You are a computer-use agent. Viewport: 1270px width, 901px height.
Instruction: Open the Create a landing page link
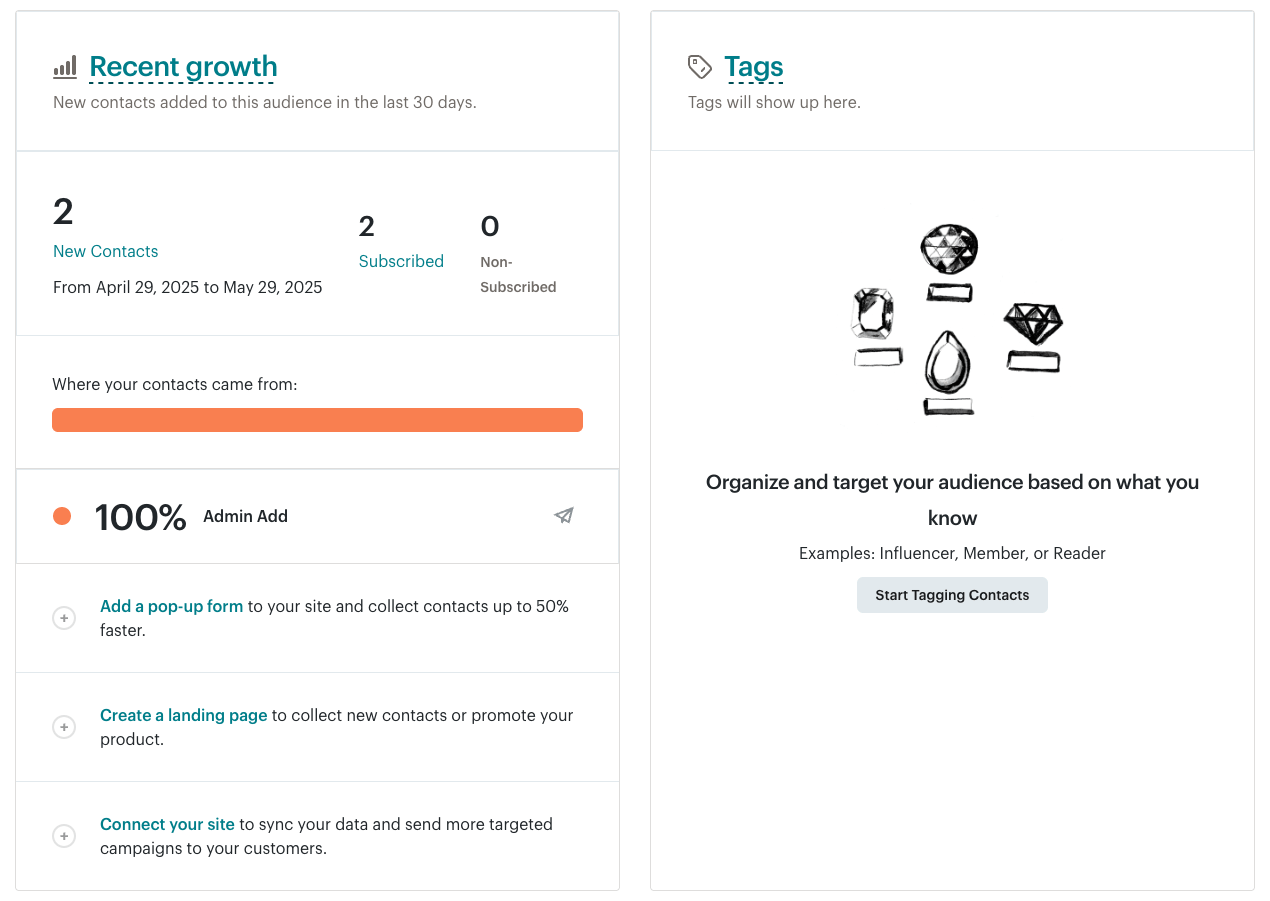point(183,715)
